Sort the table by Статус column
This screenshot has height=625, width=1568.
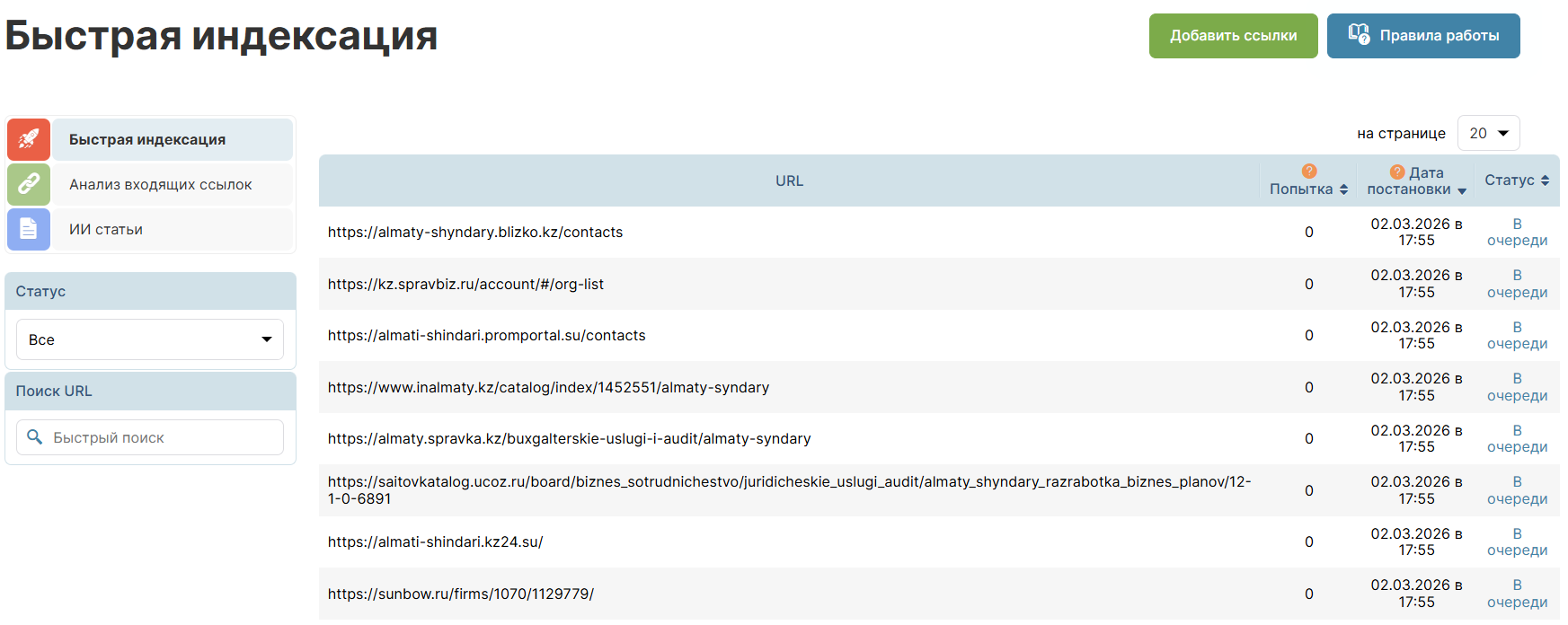(x=1517, y=180)
